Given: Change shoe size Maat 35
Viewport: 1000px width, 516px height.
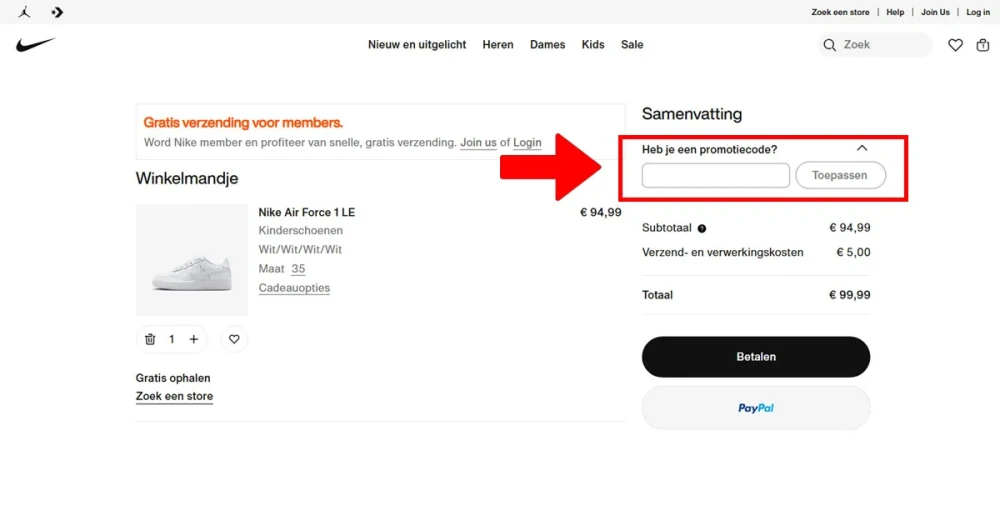Looking at the screenshot, I should (x=298, y=269).
